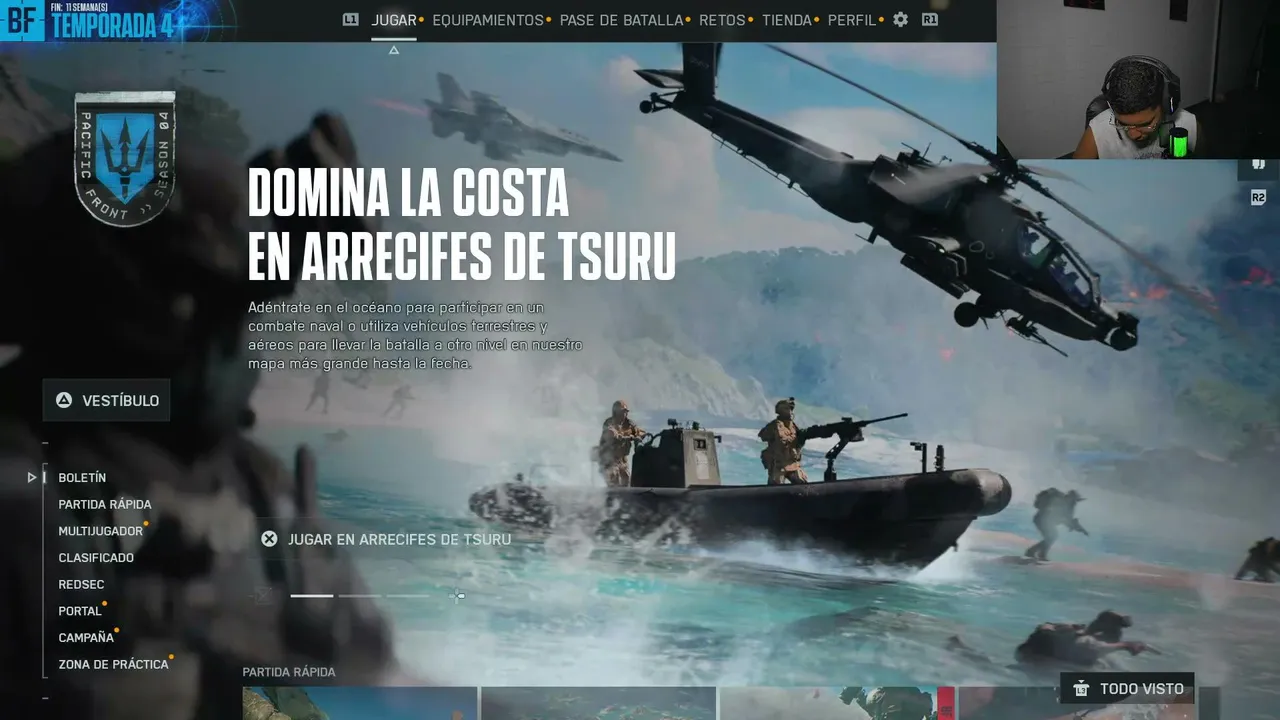Click the Battlefield BF logo
The image size is (1280, 720).
(23, 20)
